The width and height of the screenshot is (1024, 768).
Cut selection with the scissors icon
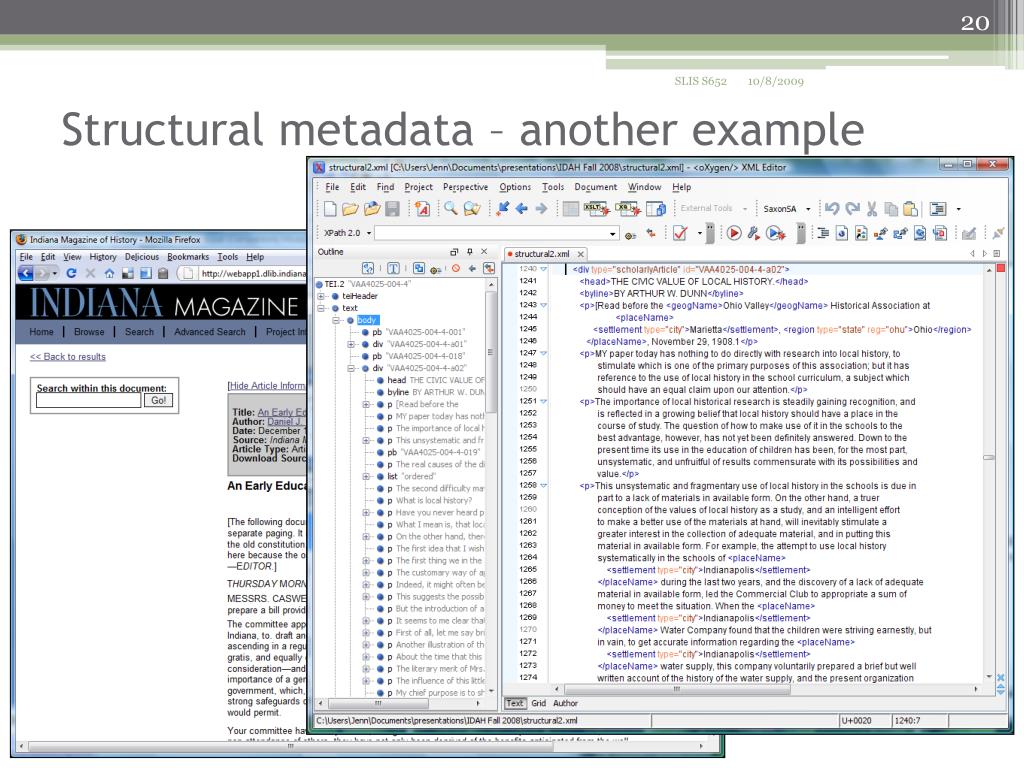(872, 209)
